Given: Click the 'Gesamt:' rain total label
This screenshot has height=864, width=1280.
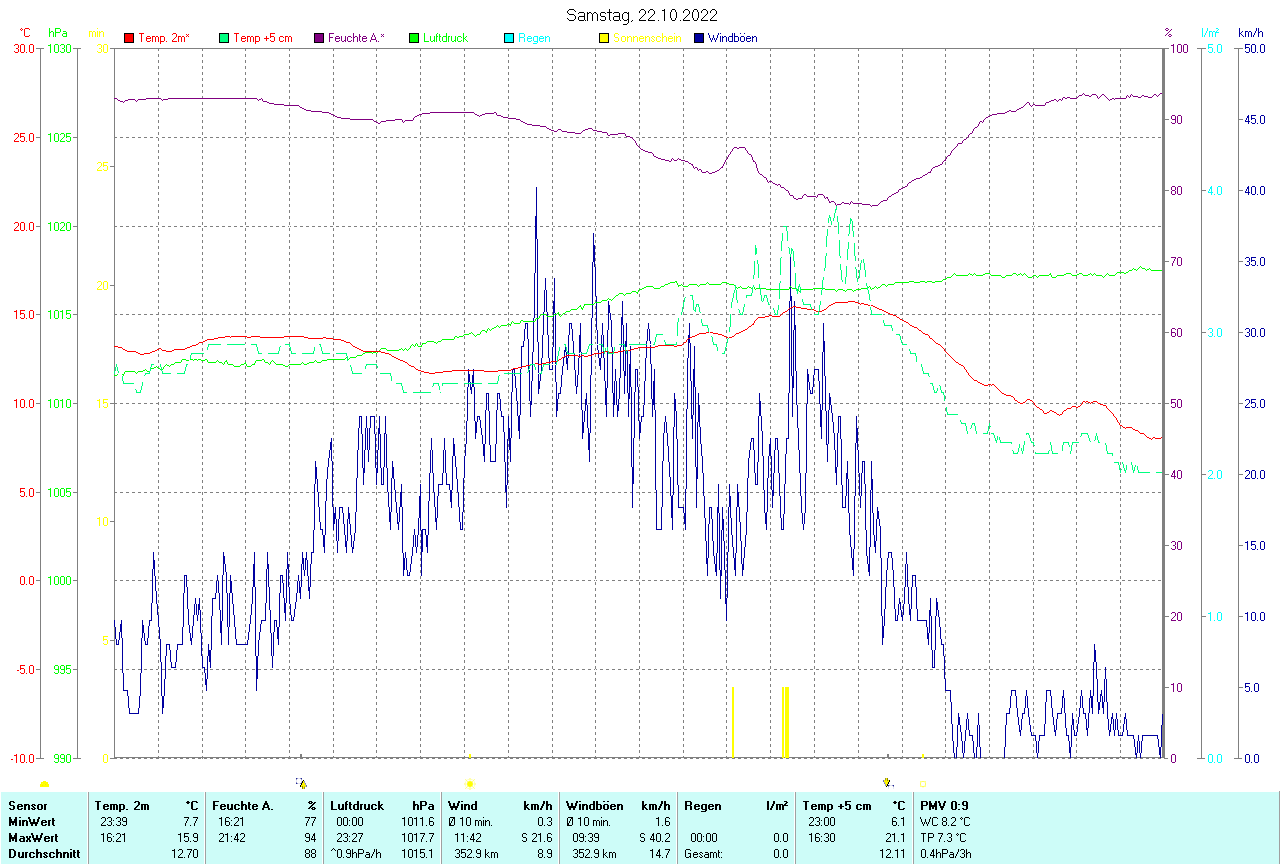Looking at the screenshot, I should tap(704, 854).
